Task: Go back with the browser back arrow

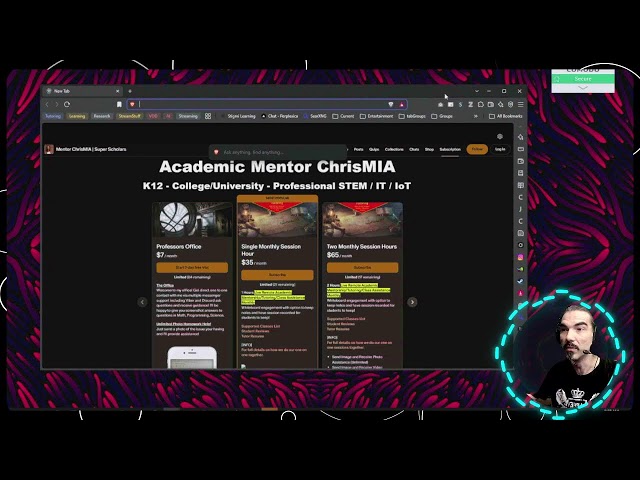Action: pyautogui.click(x=47, y=104)
